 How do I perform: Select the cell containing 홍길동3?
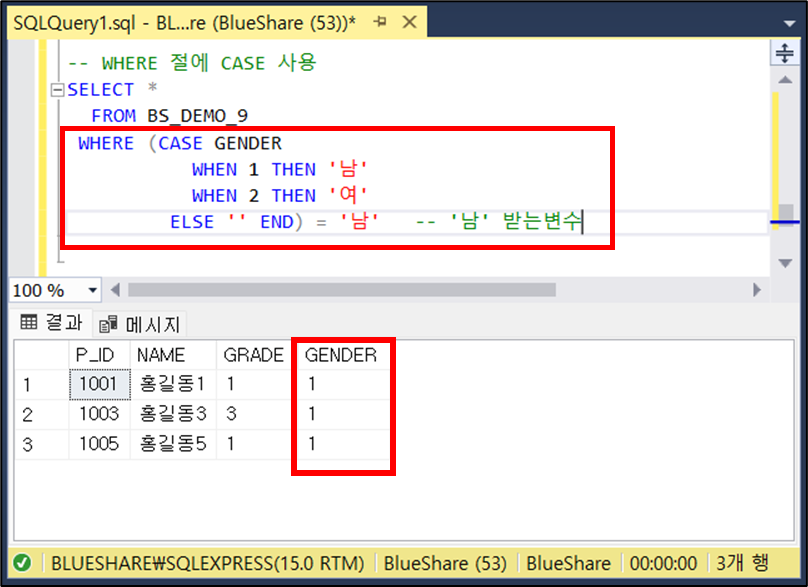[x=173, y=413]
